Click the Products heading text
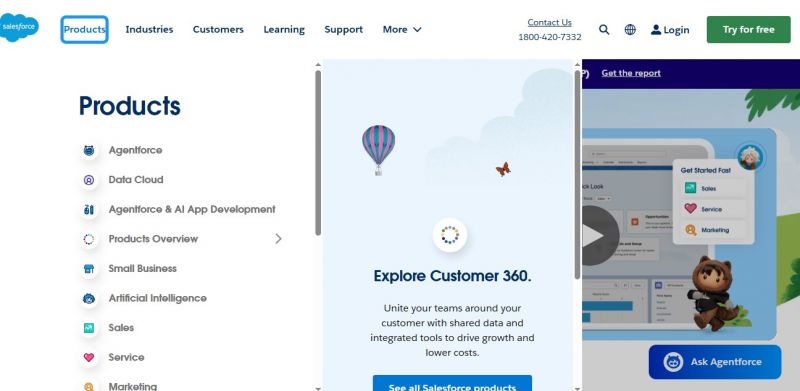 [130, 106]
